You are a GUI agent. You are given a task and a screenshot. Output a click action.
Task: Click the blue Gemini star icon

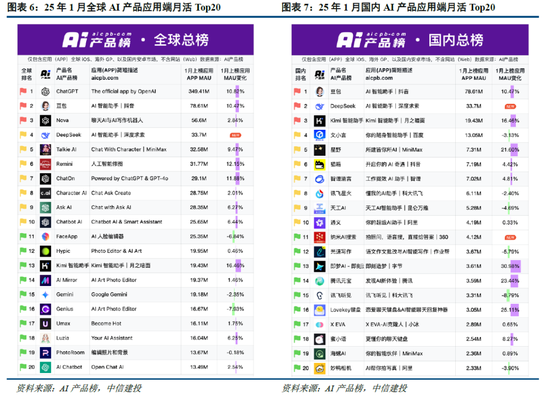point(45,295)
